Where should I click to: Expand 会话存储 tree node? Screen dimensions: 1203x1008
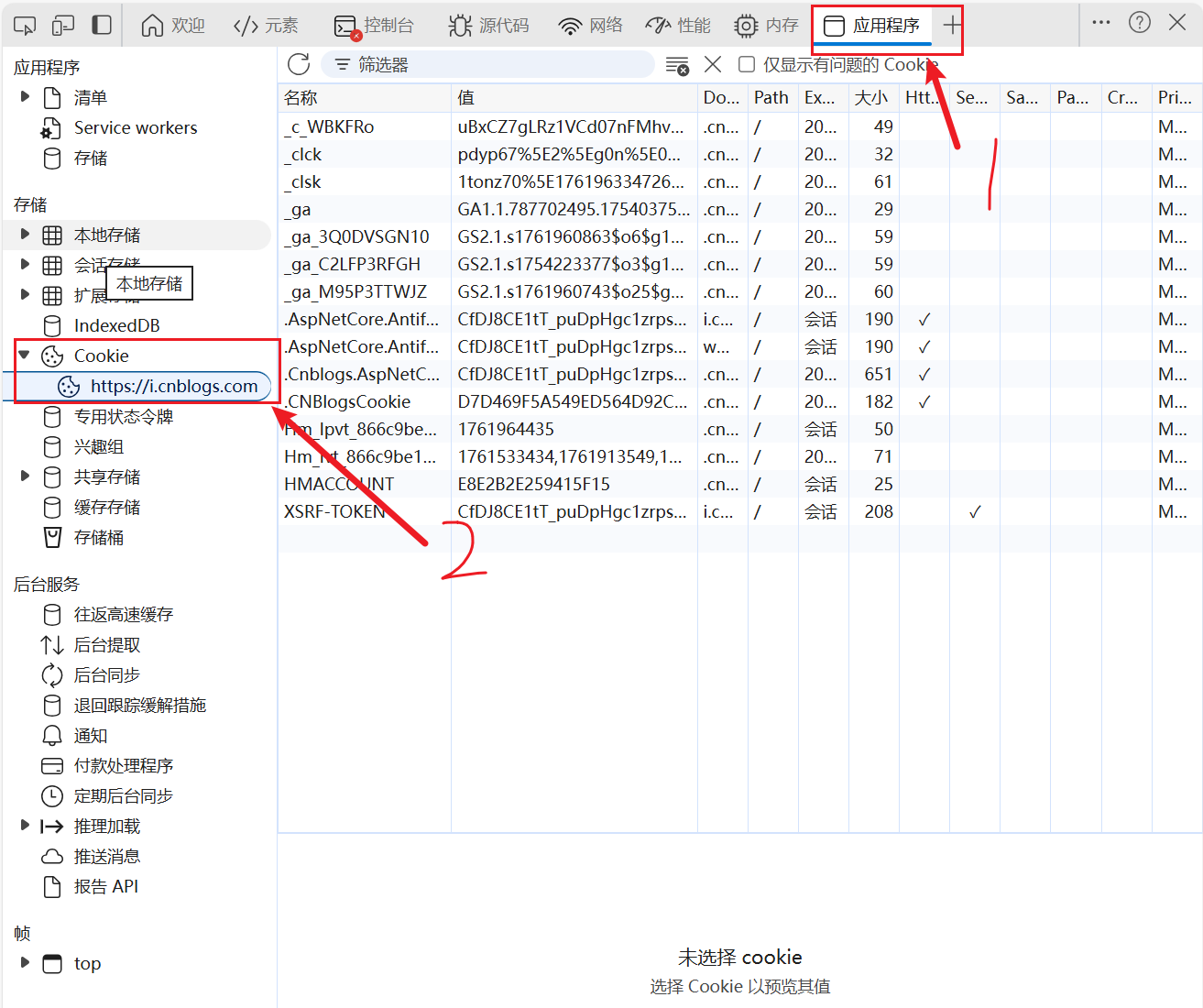25,264
